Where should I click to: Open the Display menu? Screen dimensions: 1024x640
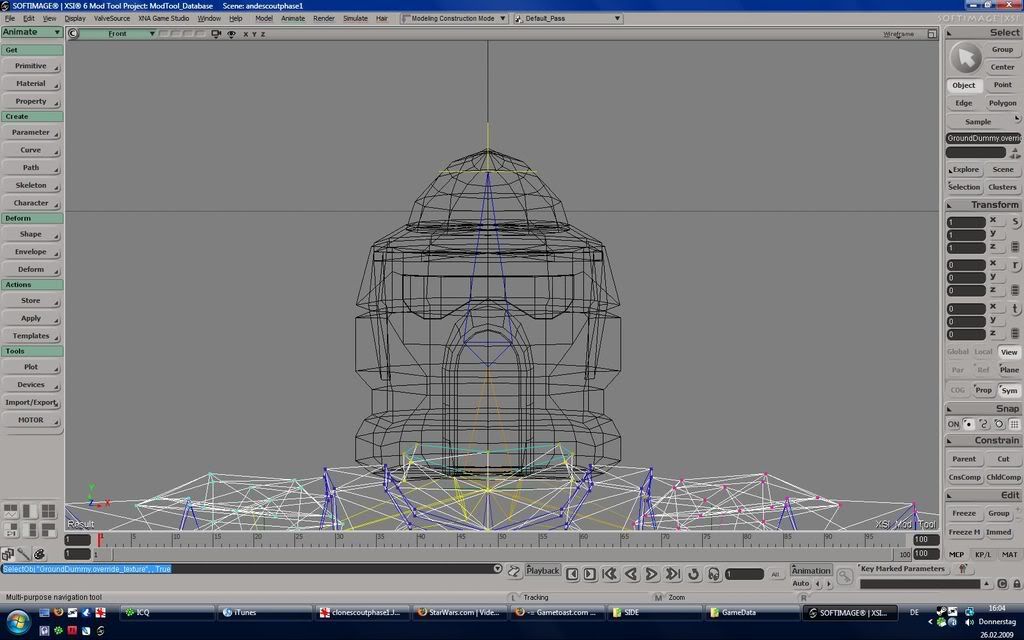pos(75,18)
